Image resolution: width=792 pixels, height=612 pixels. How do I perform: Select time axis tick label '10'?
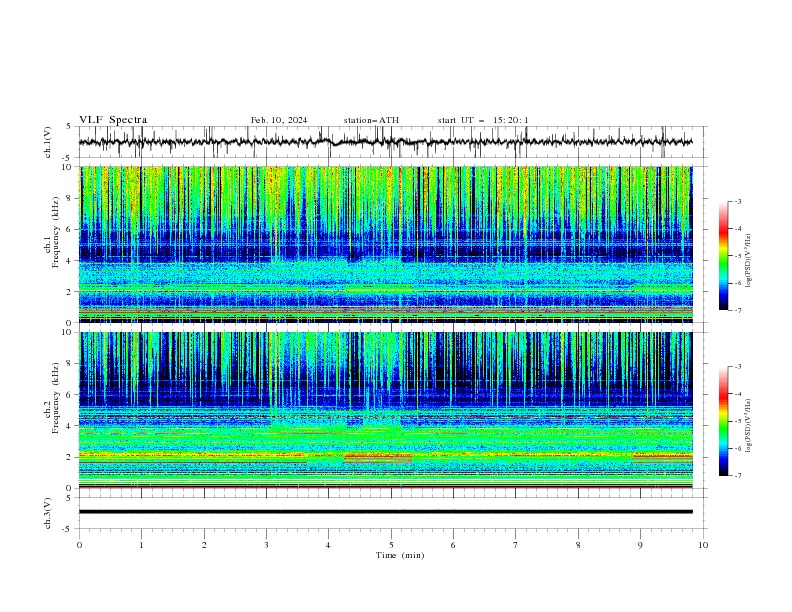703,545
